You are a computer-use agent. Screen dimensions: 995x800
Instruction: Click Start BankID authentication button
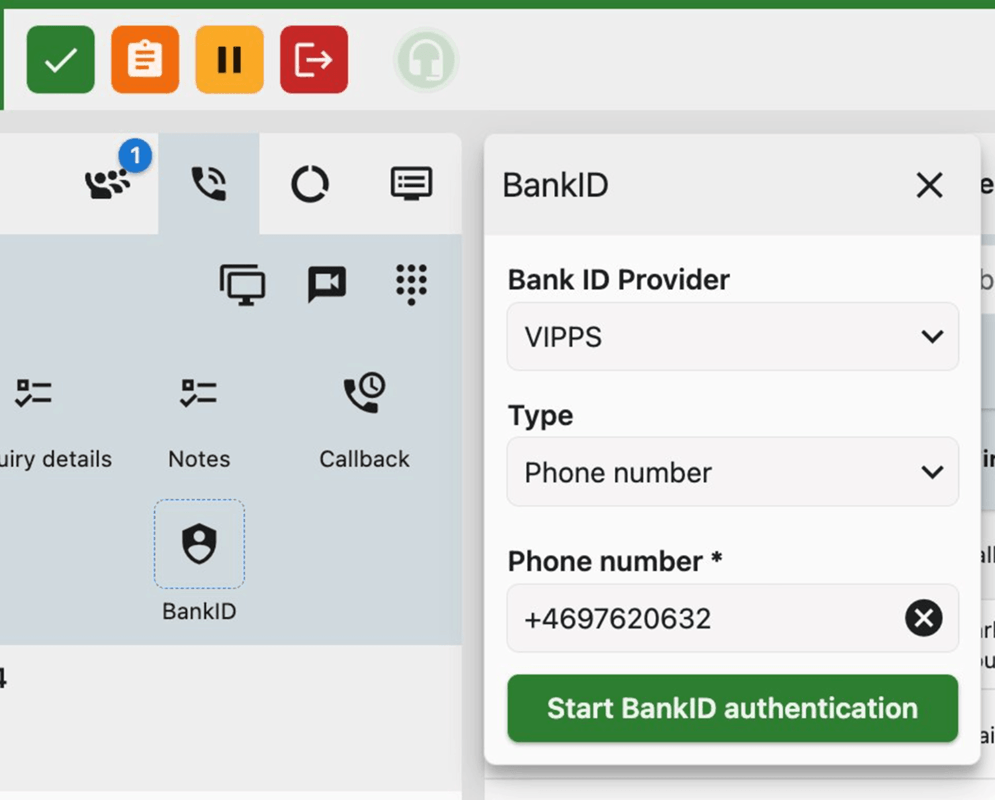tap(732, 708)
